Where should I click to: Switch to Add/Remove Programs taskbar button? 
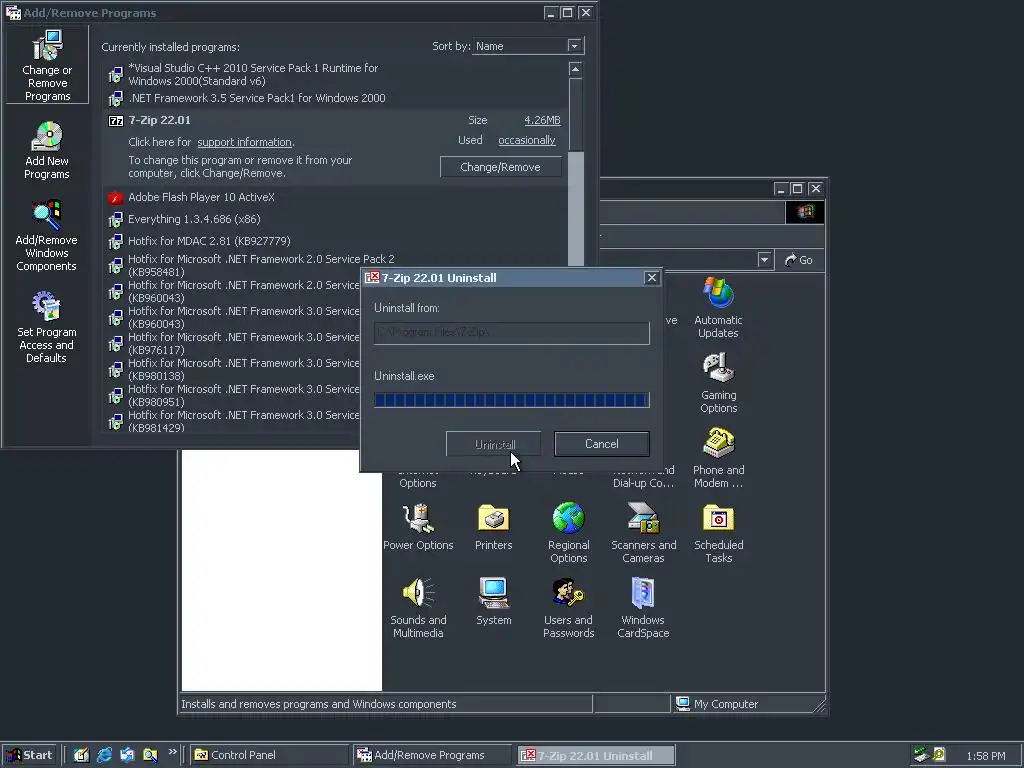tap(431, 755)
